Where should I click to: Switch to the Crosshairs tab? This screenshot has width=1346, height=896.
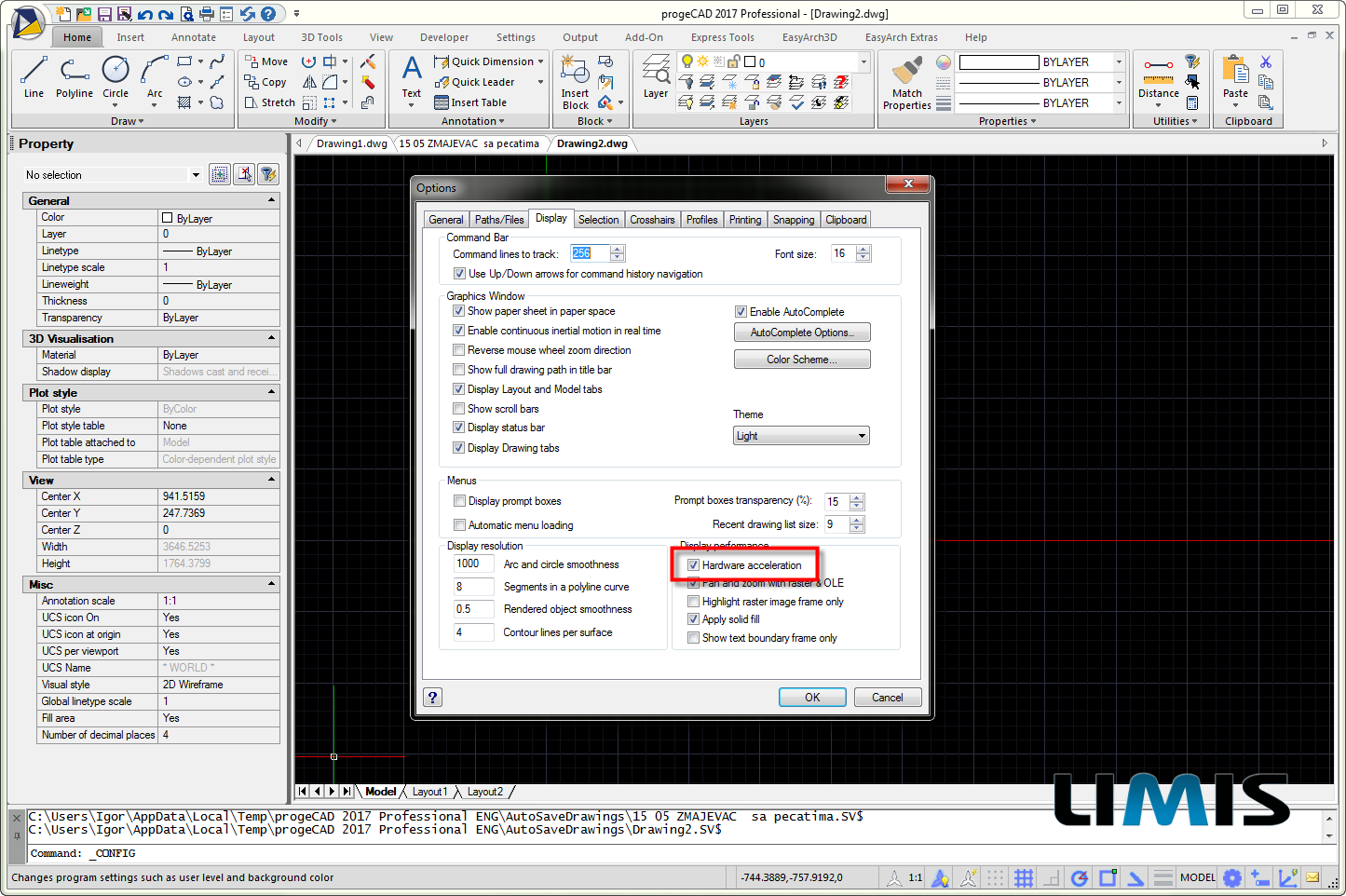(x=652, y=220)
